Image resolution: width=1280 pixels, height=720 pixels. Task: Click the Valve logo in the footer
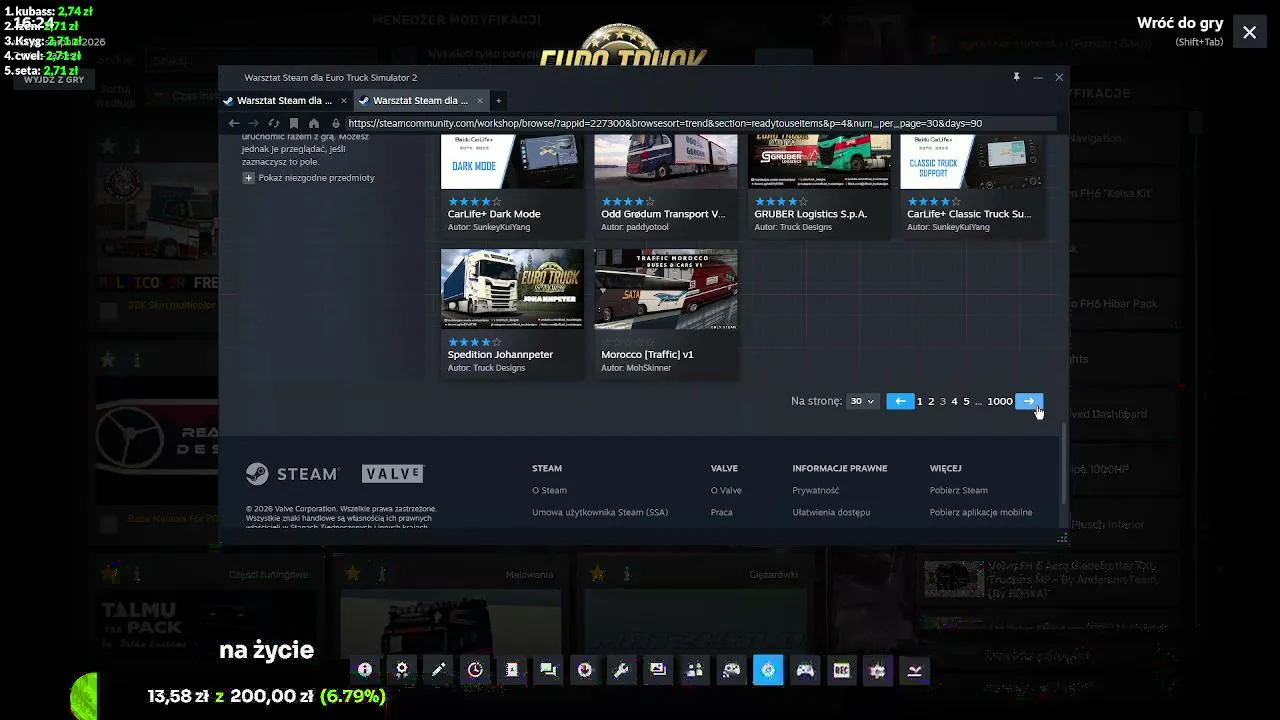[x=393, y=474]
